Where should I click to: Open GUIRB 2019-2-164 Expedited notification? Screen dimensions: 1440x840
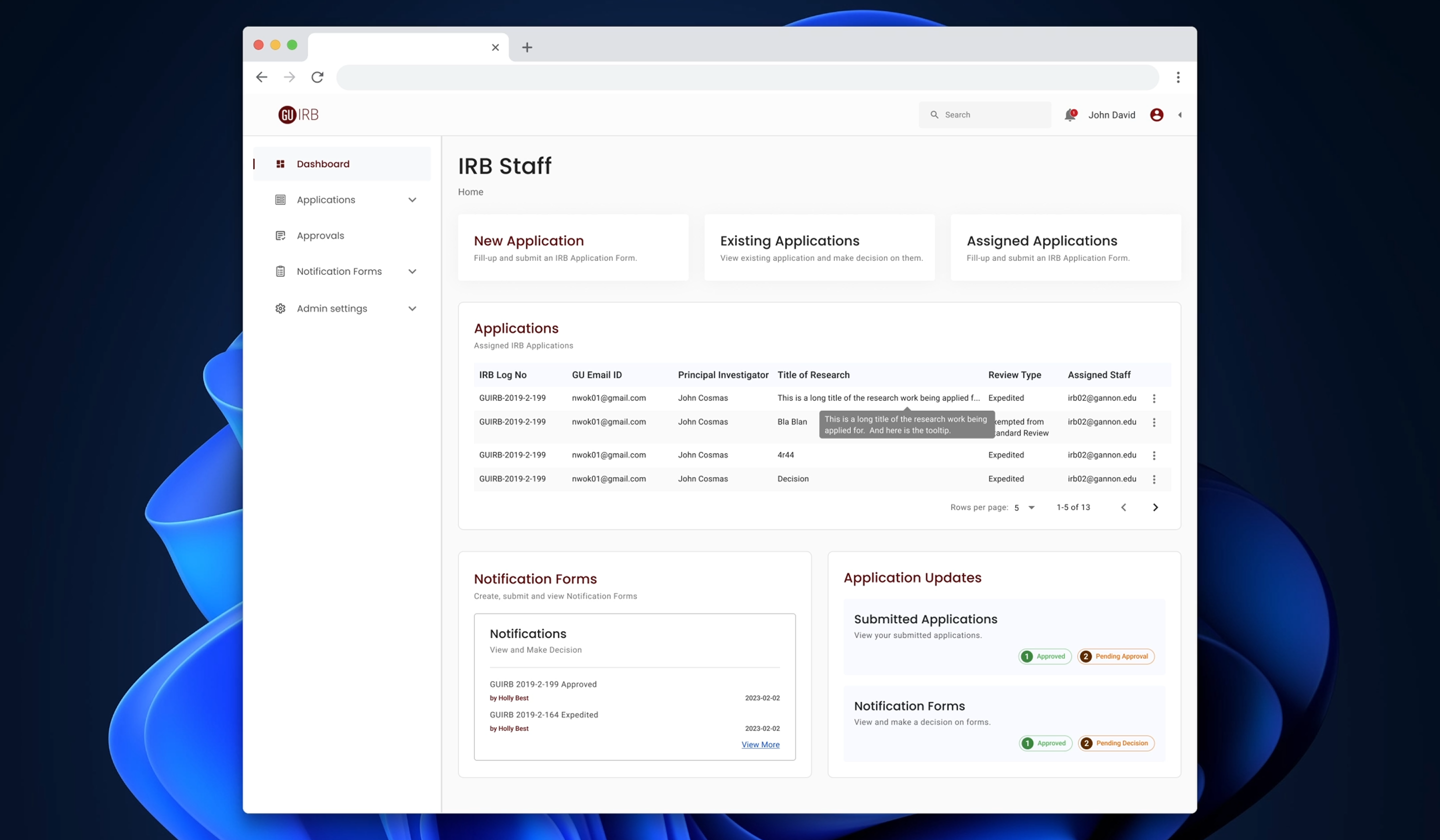pyautogui.click(x=634, y=721)
